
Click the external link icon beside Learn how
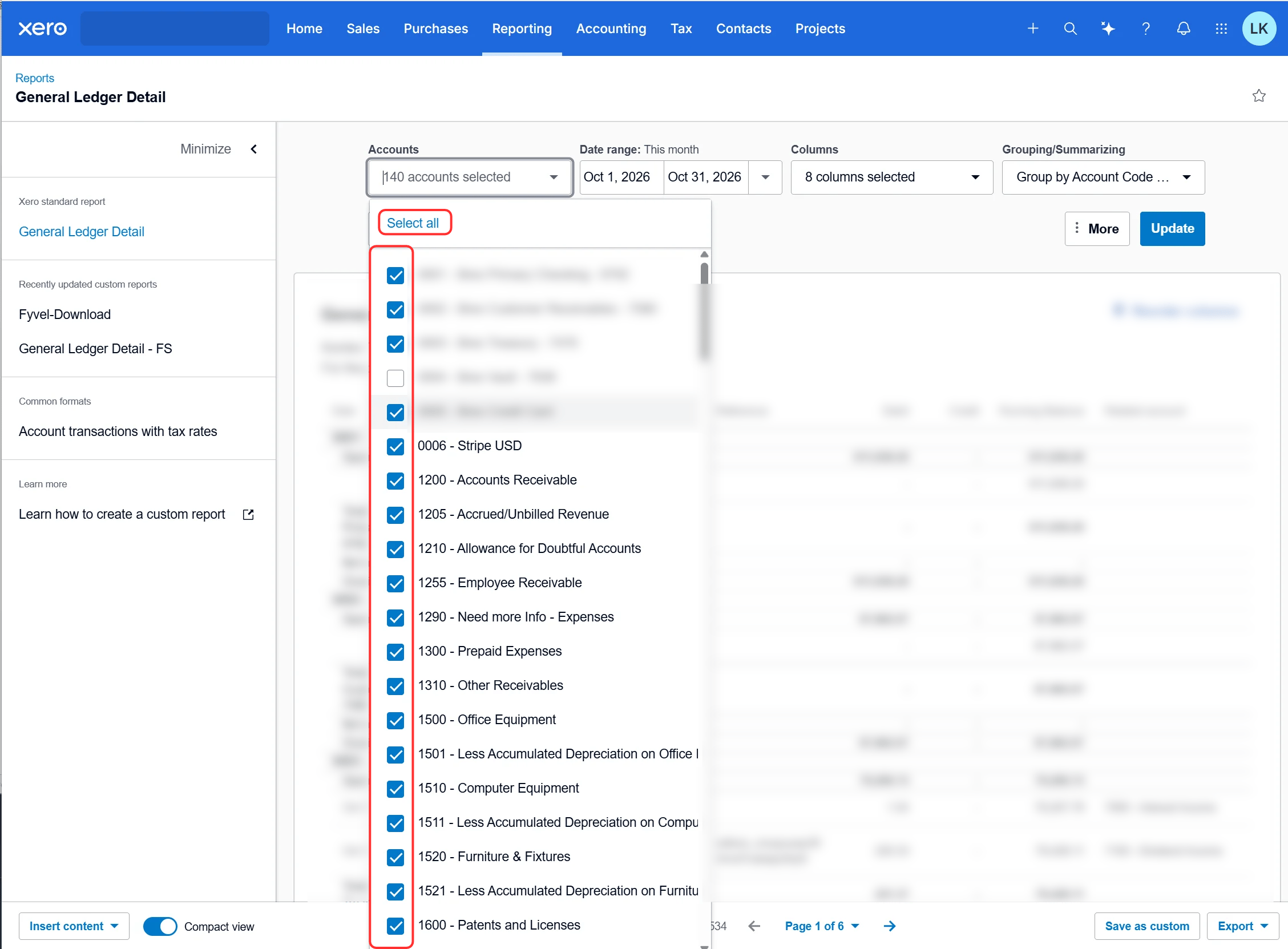pyautogui.click(x=248, y=515)
